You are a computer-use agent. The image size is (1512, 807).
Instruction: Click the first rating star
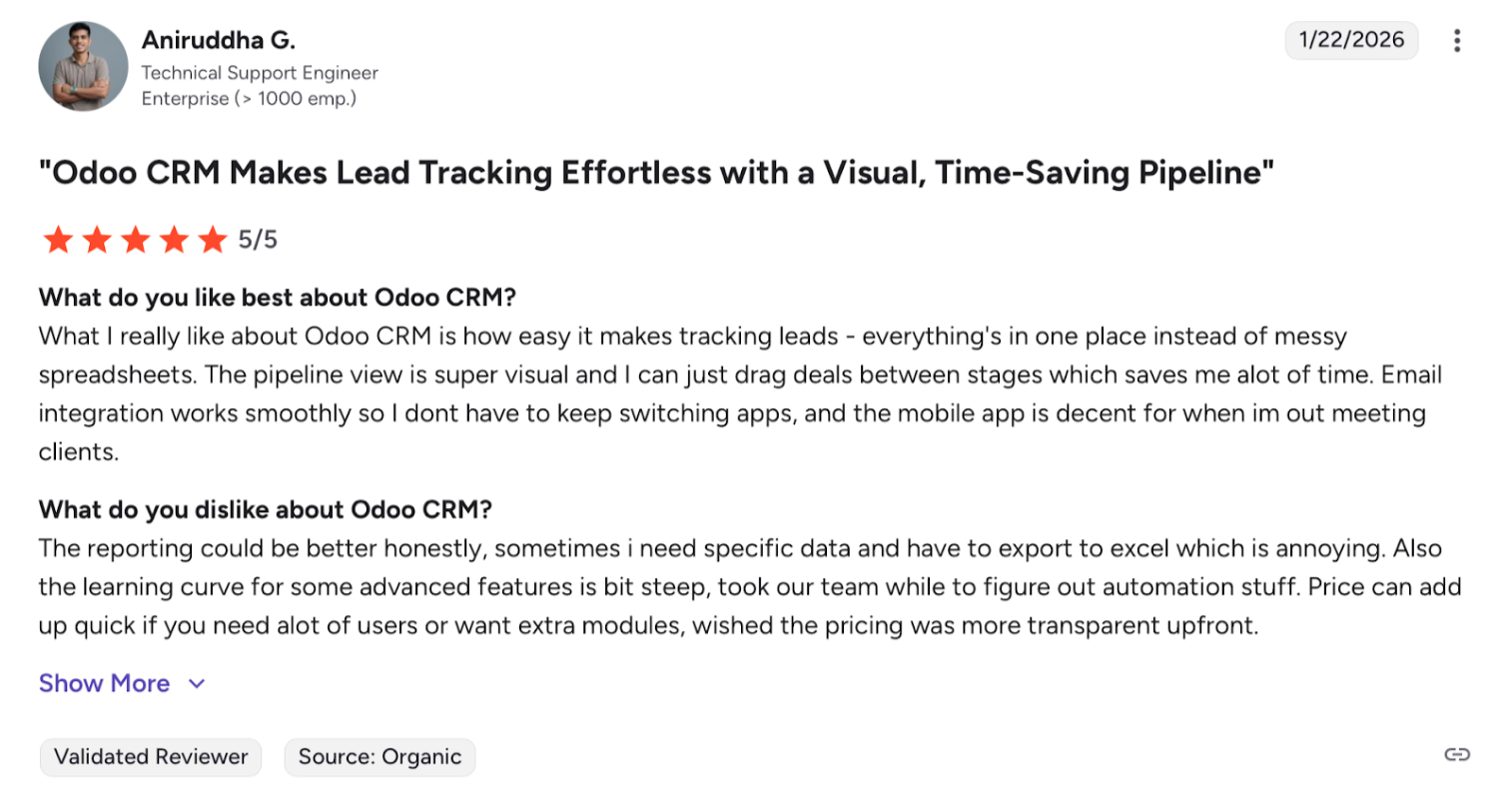58,240
